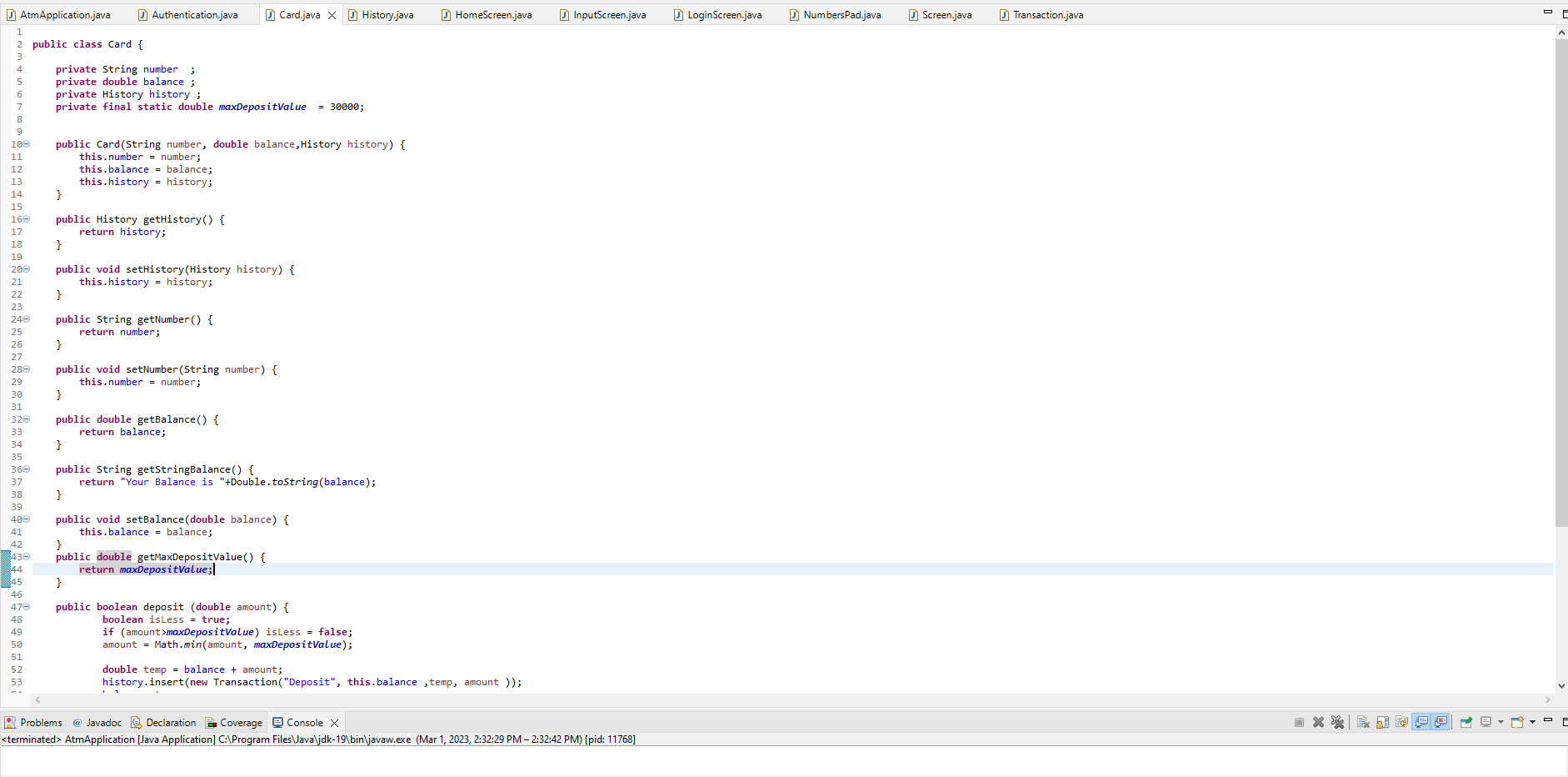Remove the terminated launch from Console
This screenshot has height=777, width=1568.
point(1319,722)
